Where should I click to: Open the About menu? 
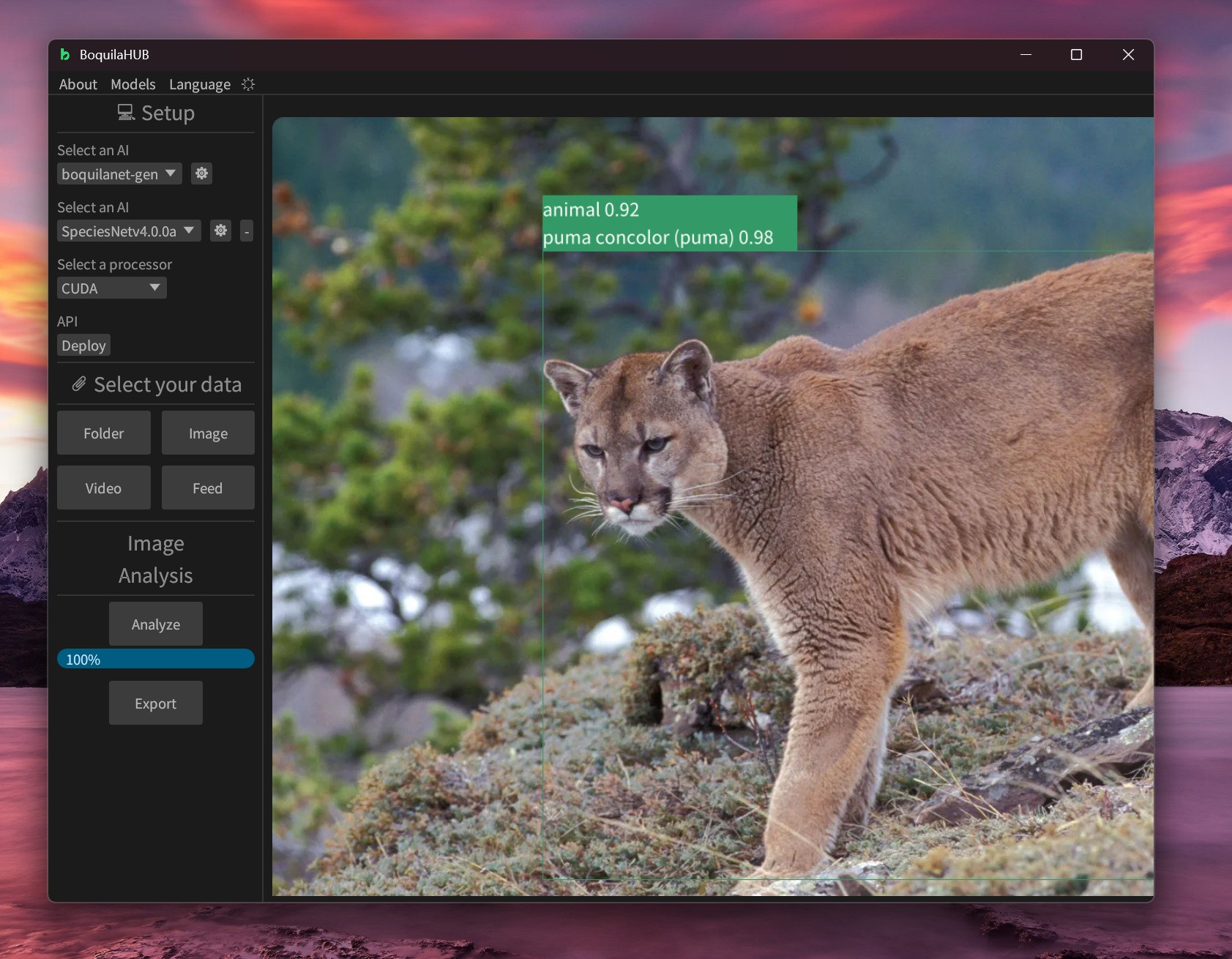78,84
